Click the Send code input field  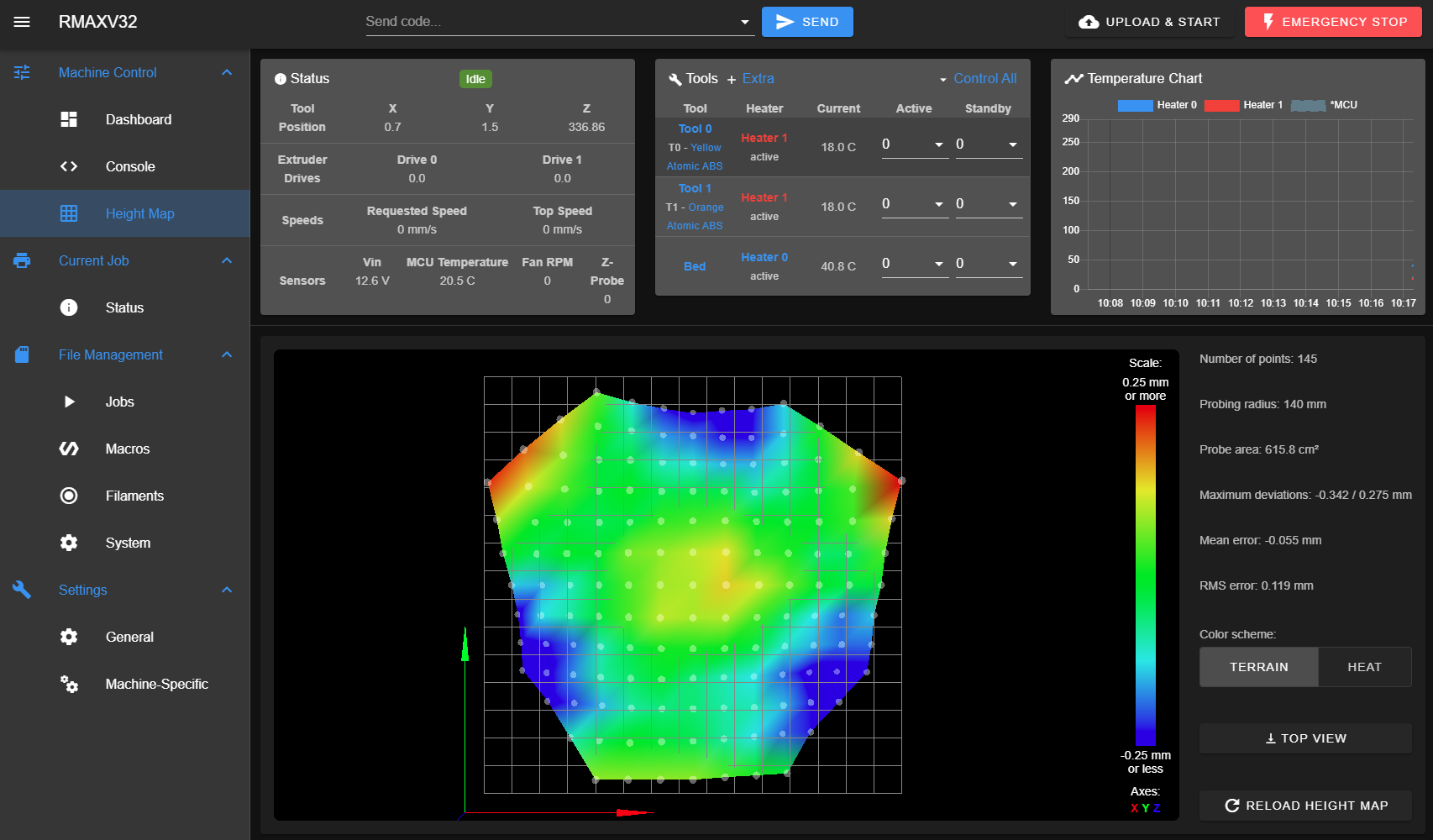[550, 22]
